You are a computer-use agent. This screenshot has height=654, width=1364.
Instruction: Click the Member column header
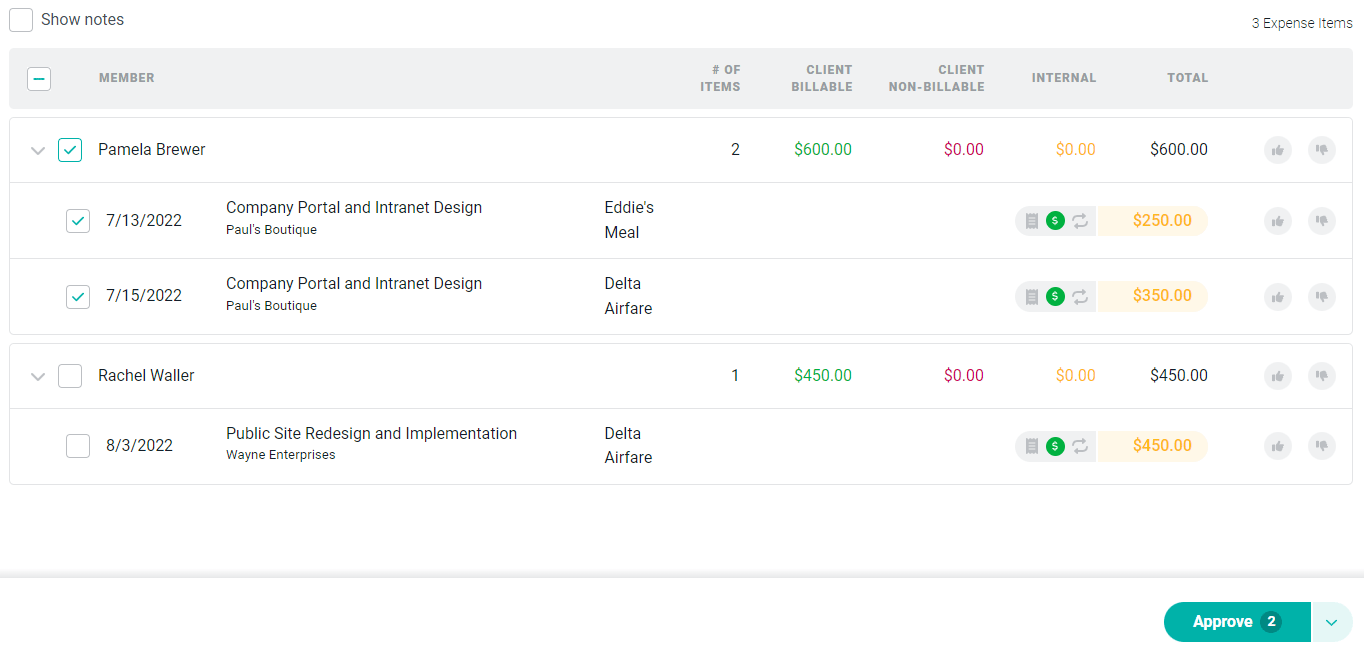pos(127,78)
